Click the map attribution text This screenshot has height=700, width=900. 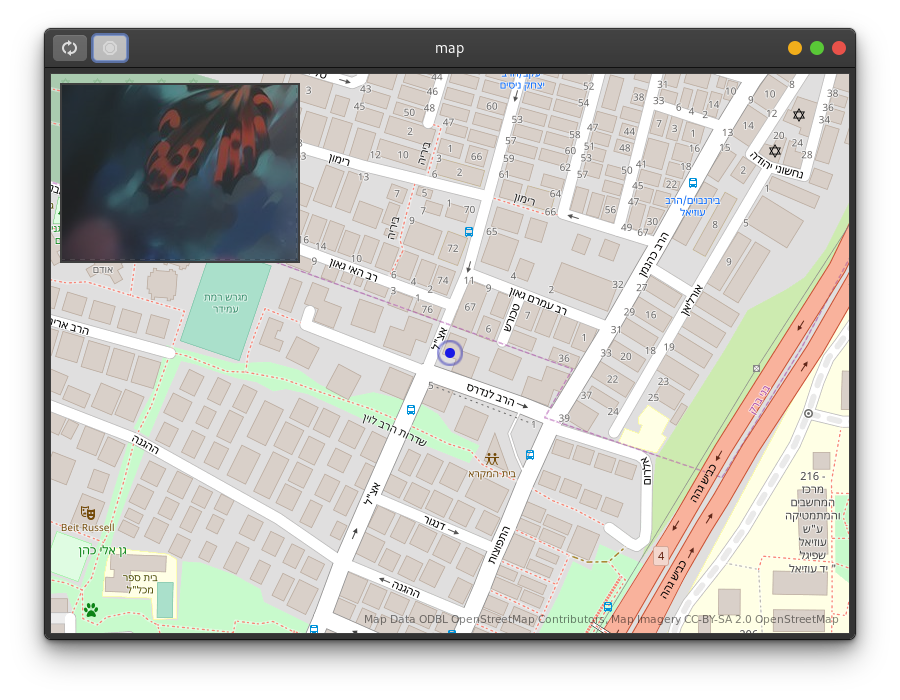coord(601,619)
